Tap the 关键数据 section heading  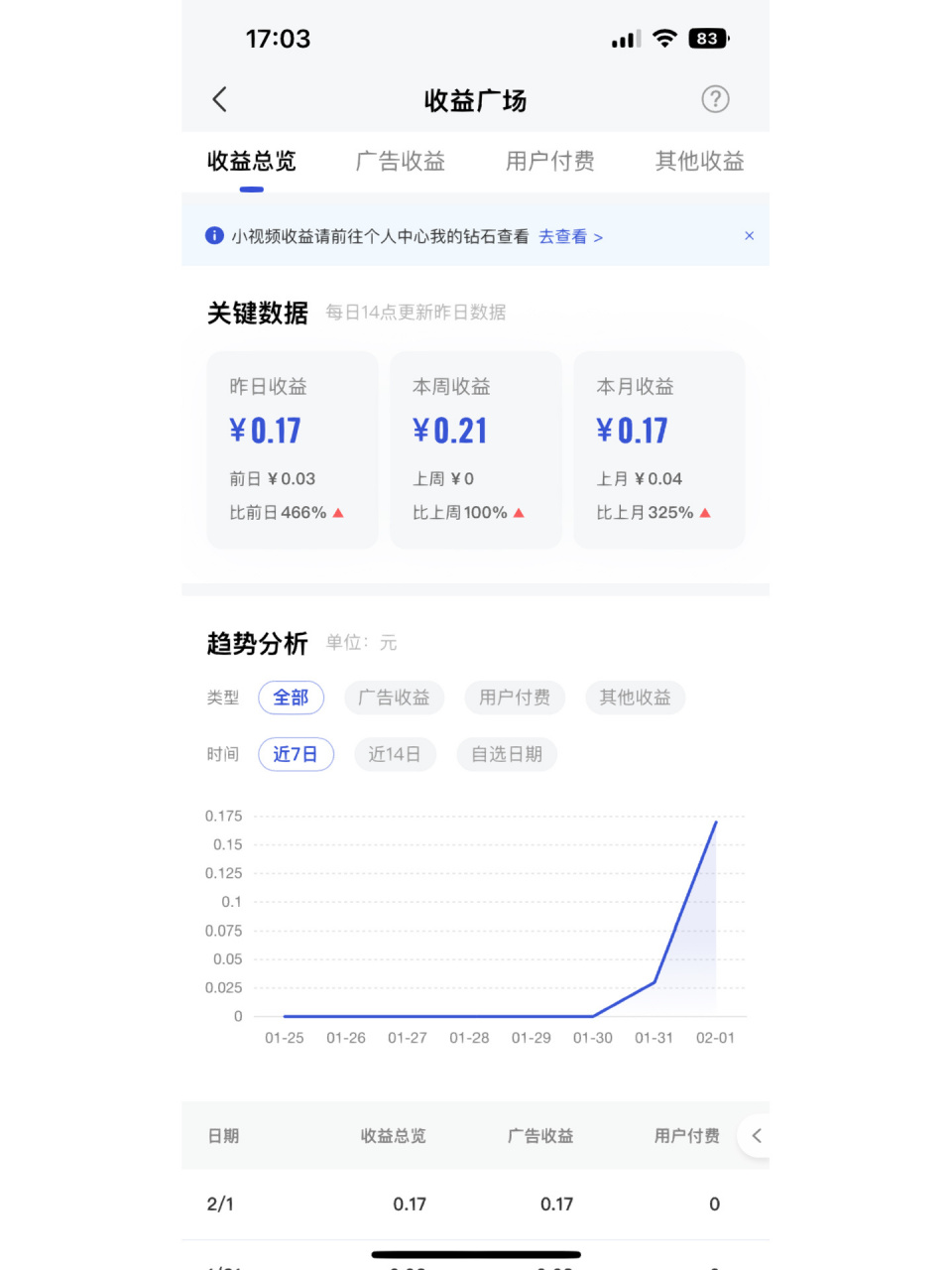[x=258, y=314]
